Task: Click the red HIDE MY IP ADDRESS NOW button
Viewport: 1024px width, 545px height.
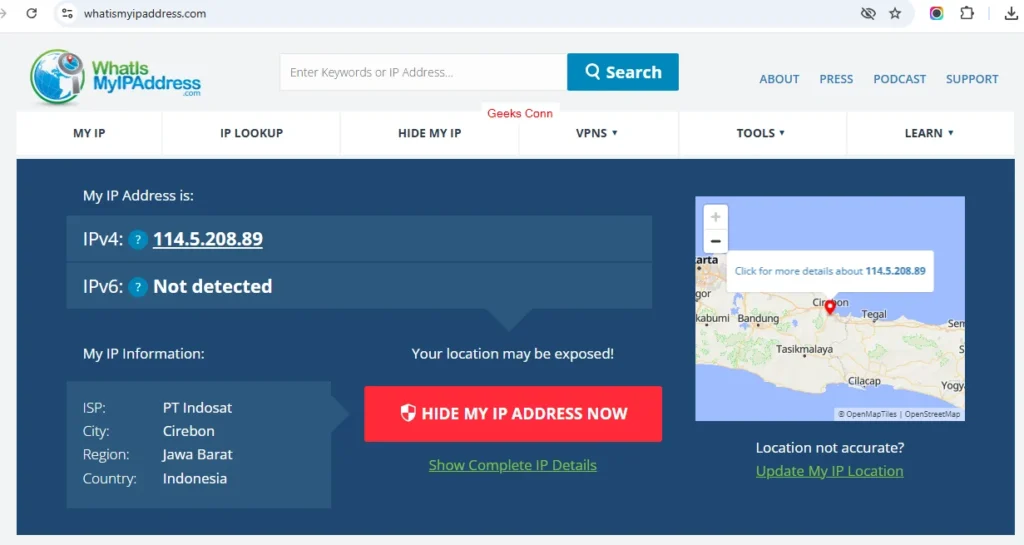Action: [x=513, y=414]
